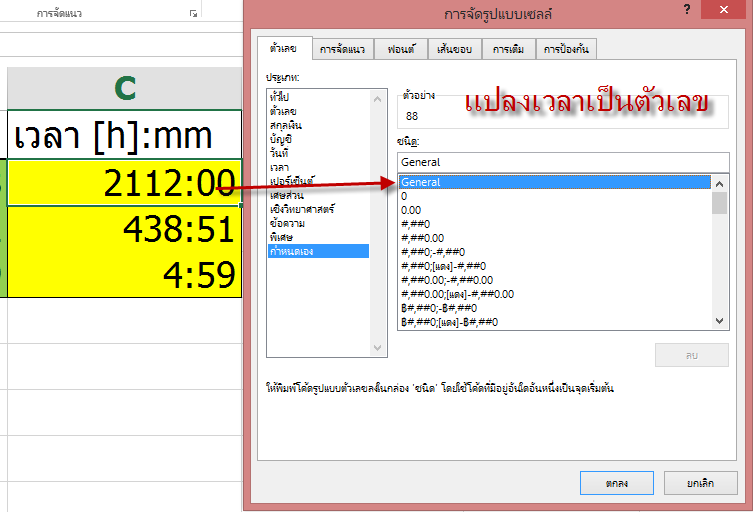Select column C header in Excel
Viewport: 753px width, 512px height.
pyautogui.click(x=125, y=88)
